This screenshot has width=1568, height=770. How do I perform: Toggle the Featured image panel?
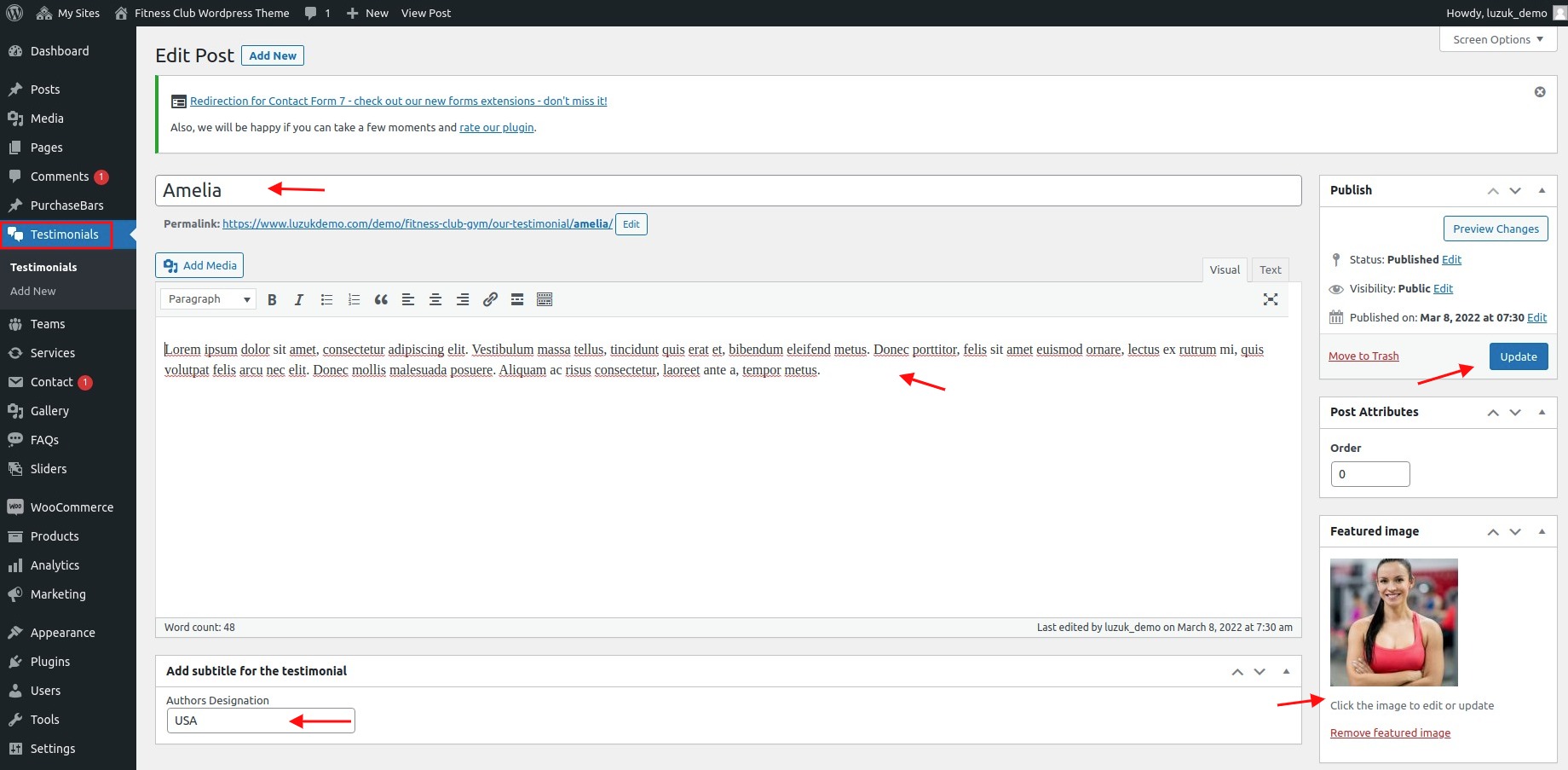click(x=1542, y=531)
